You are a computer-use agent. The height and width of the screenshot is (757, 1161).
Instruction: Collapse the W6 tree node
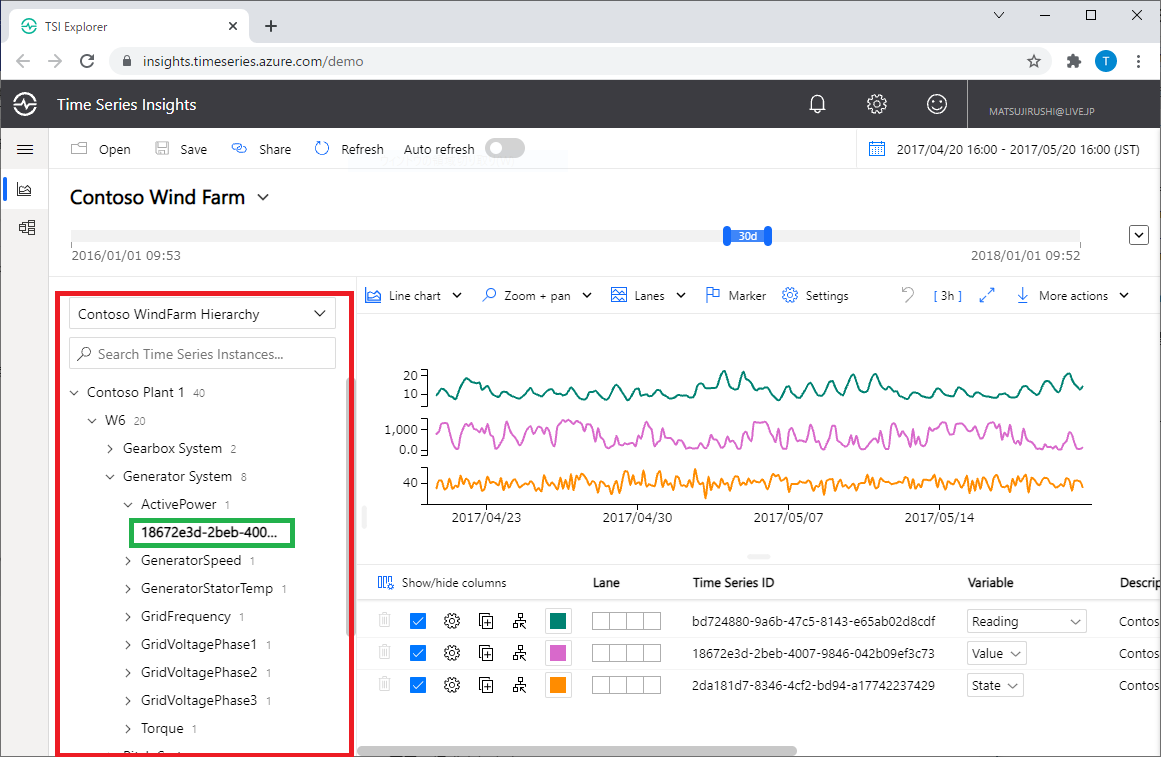92,421
